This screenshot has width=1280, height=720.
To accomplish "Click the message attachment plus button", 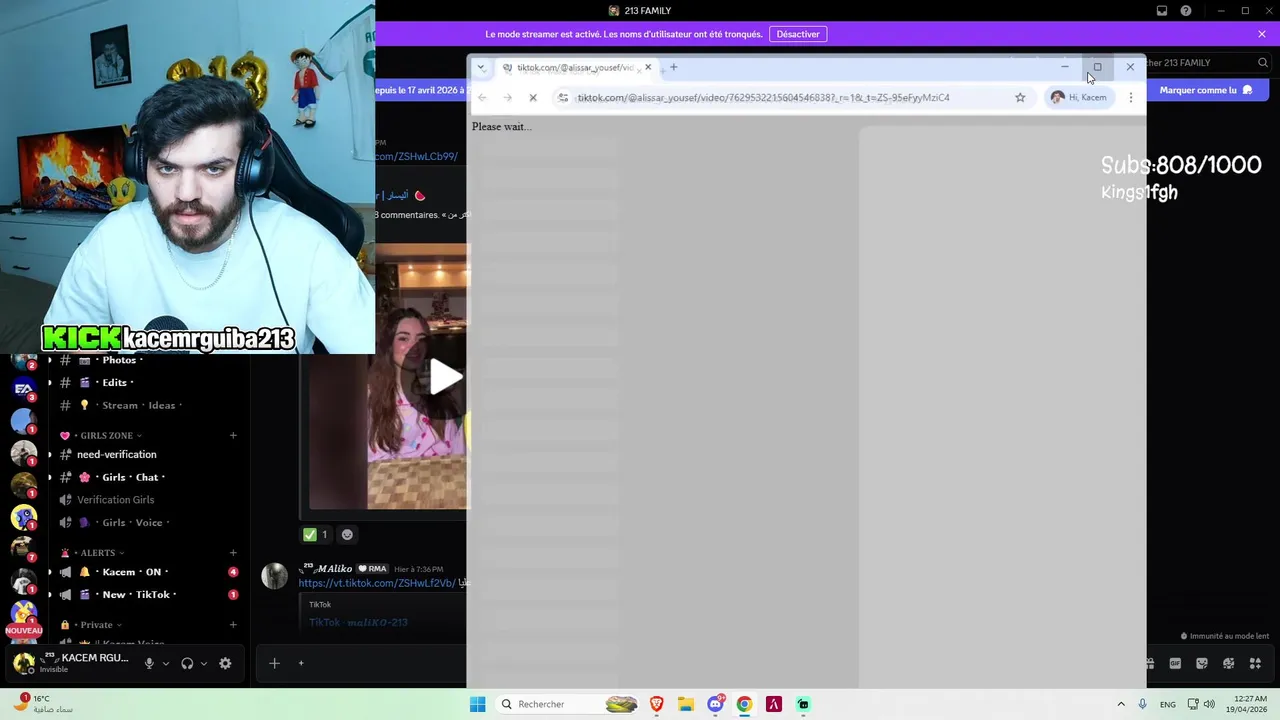I will [x=274, y=663].
